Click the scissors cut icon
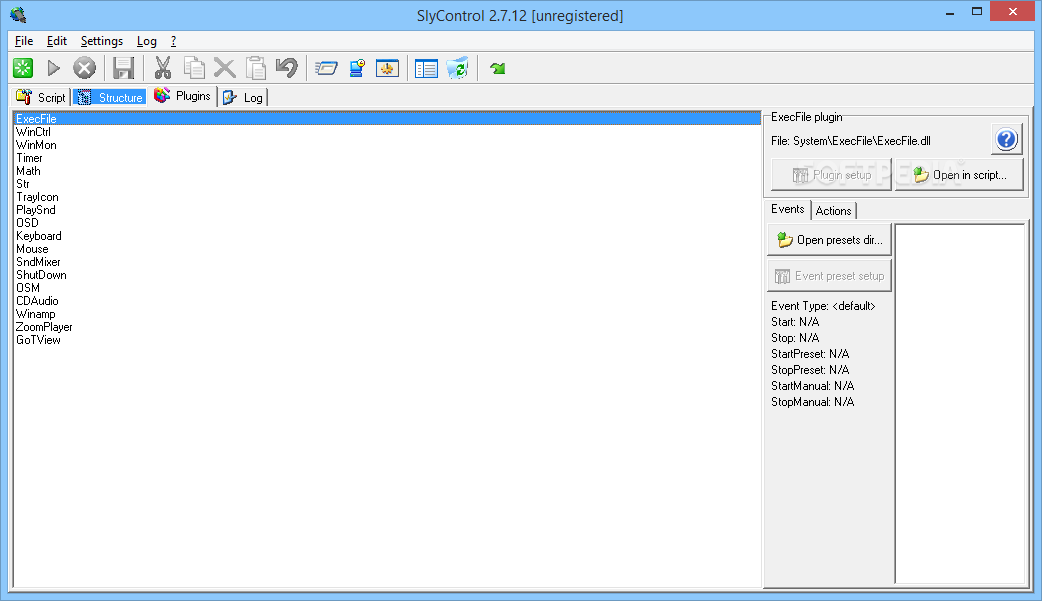 tap(163, 68)
